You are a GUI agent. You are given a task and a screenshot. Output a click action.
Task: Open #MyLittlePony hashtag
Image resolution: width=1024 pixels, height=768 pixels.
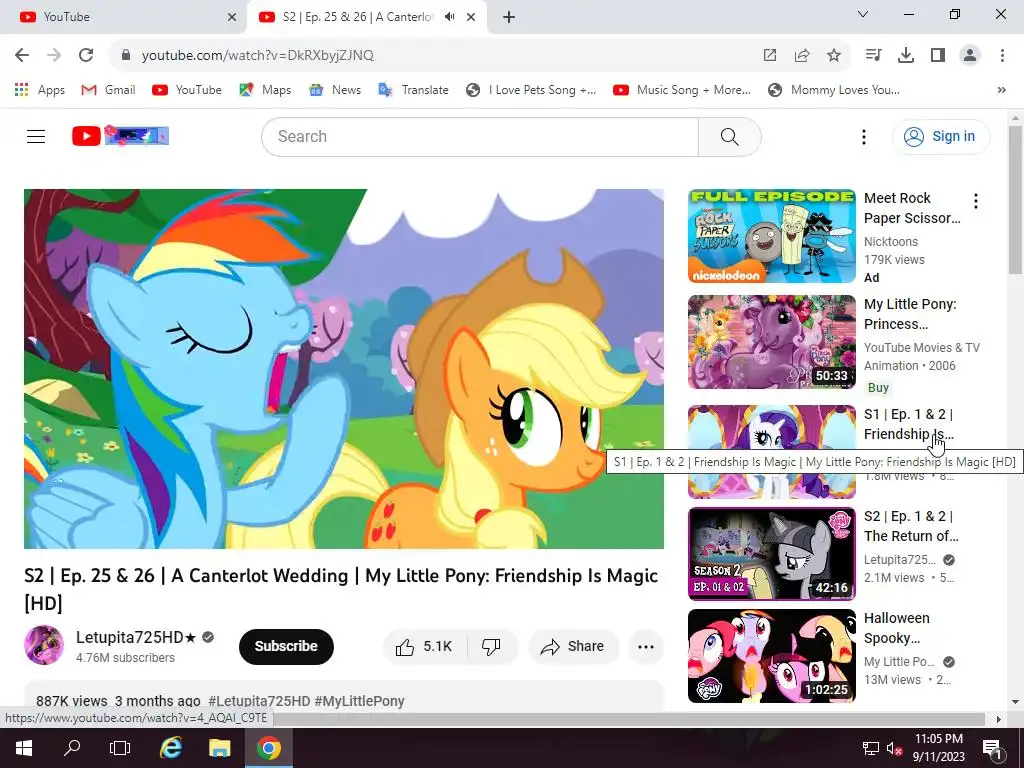(x=360, y=701)
